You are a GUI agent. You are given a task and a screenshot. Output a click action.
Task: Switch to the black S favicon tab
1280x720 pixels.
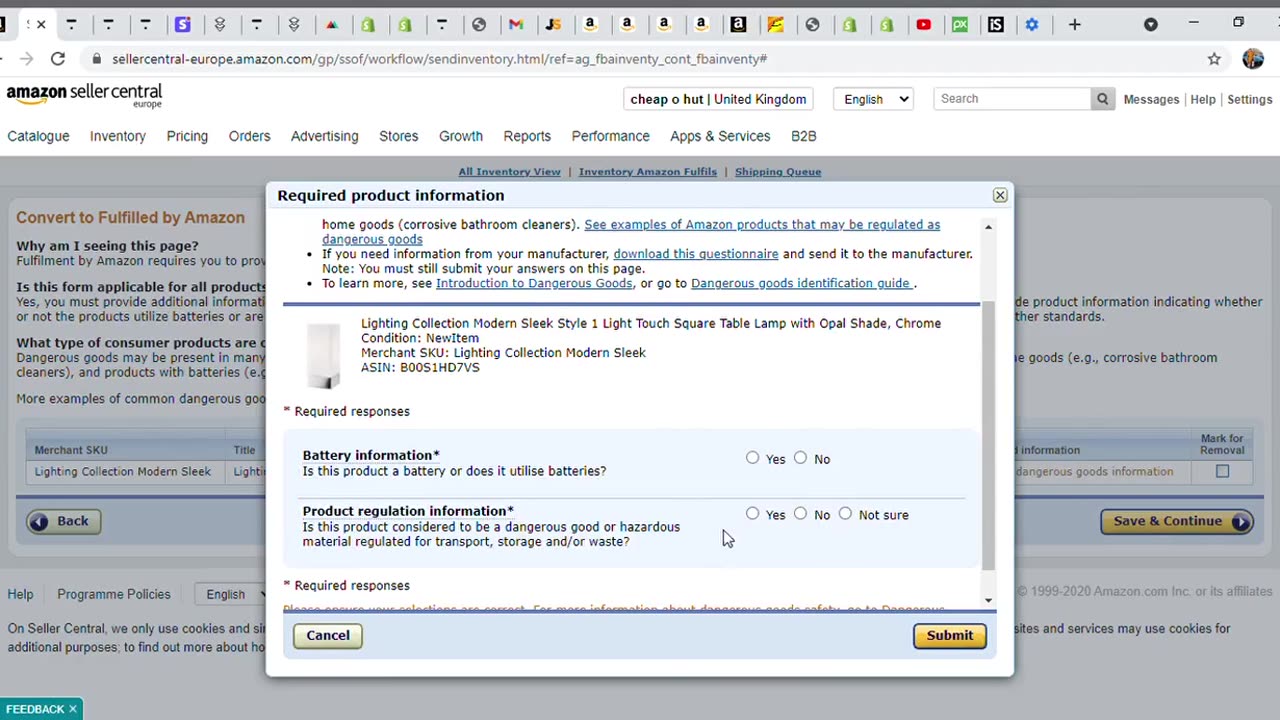click(x=996, y=24)
